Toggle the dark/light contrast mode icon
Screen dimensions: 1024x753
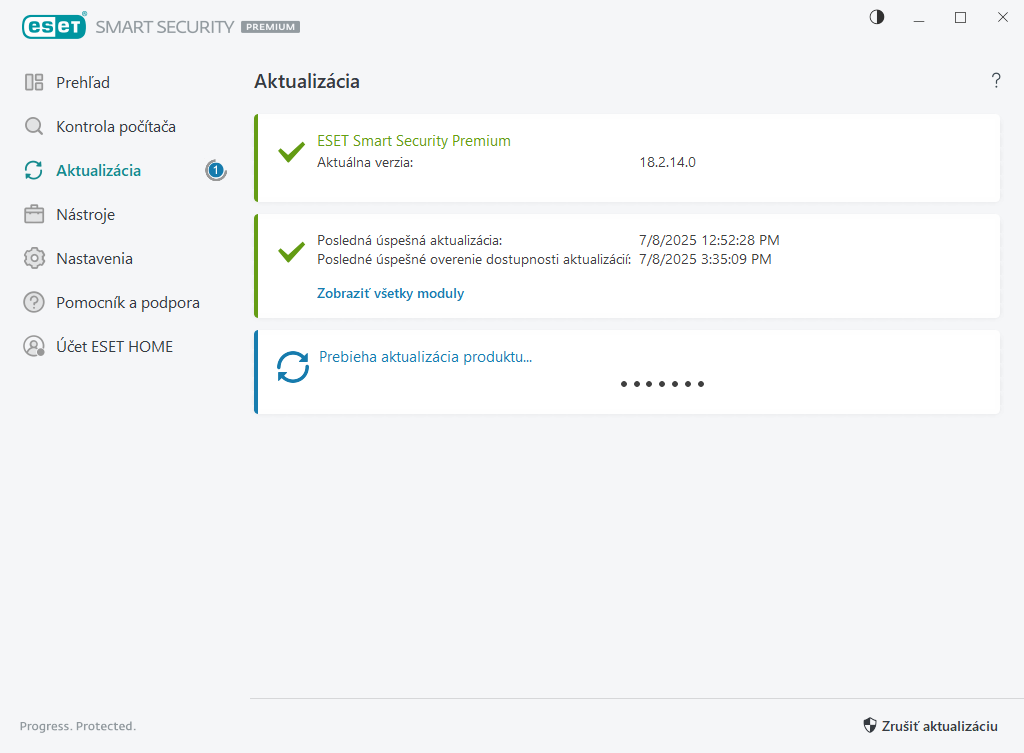[877, 17]
